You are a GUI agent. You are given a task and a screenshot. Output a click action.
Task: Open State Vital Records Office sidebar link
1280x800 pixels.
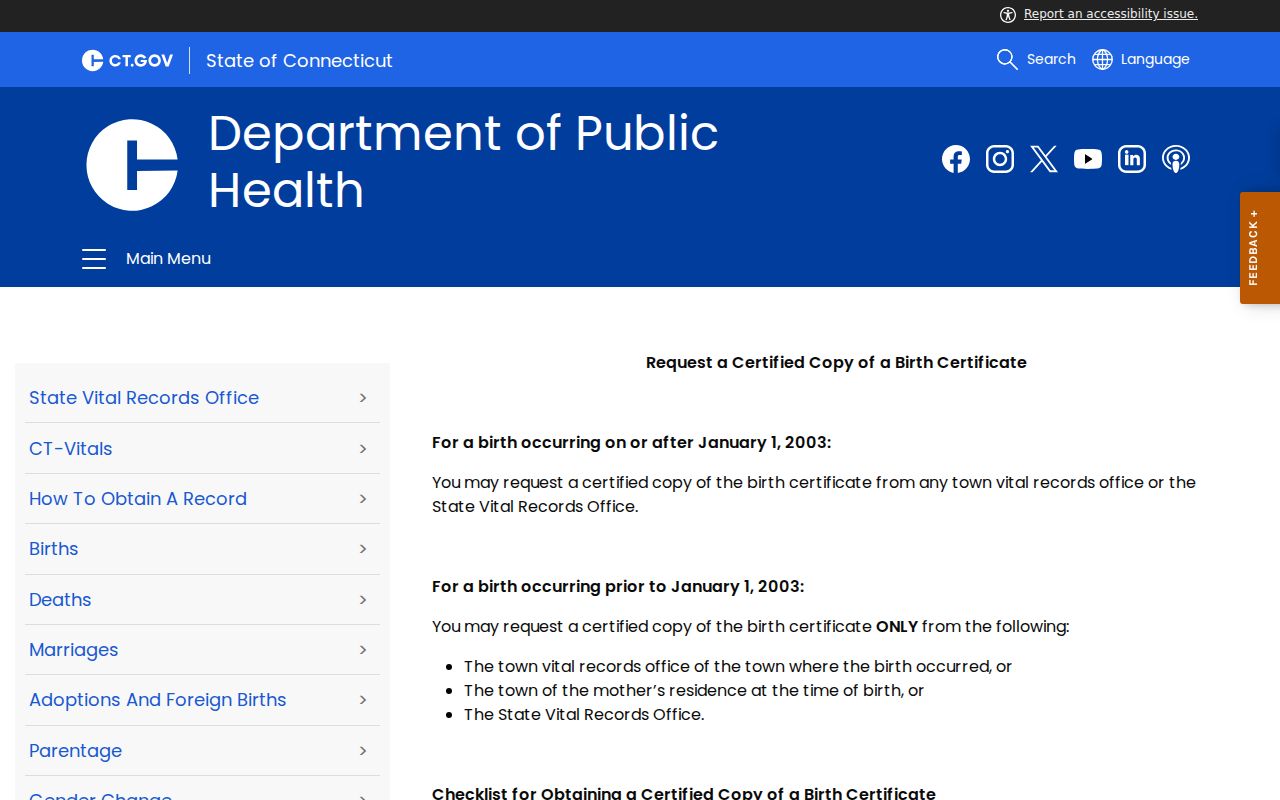144,398
